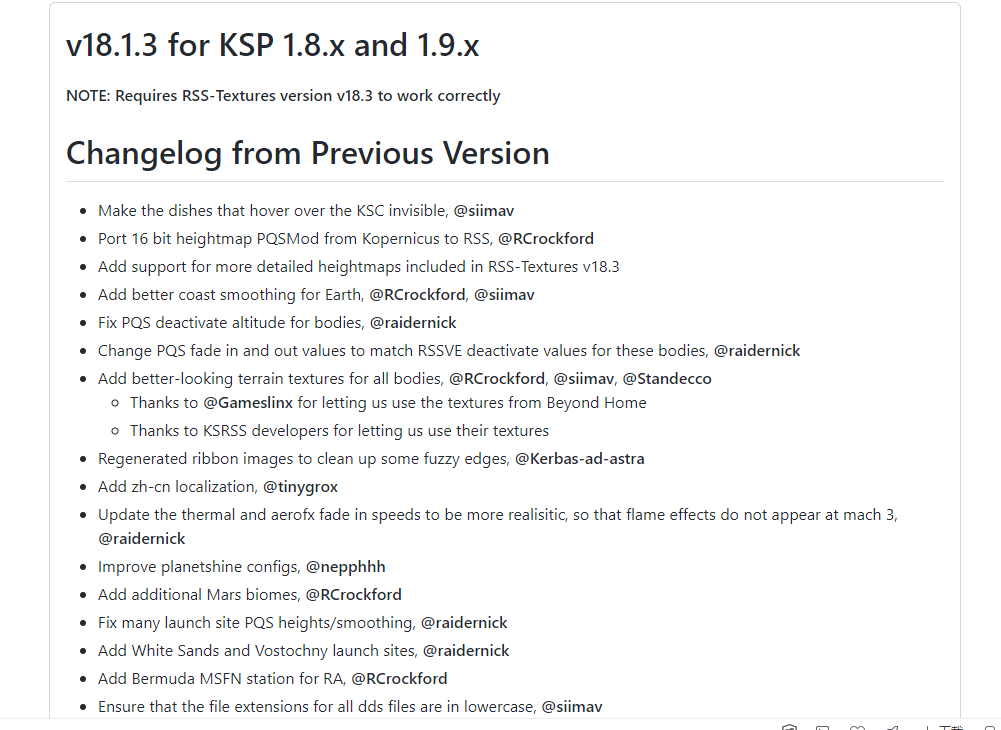The image size is (1001, 730).
Task: Click @raidernick on launch site PQS heights line
Action: 464,622
